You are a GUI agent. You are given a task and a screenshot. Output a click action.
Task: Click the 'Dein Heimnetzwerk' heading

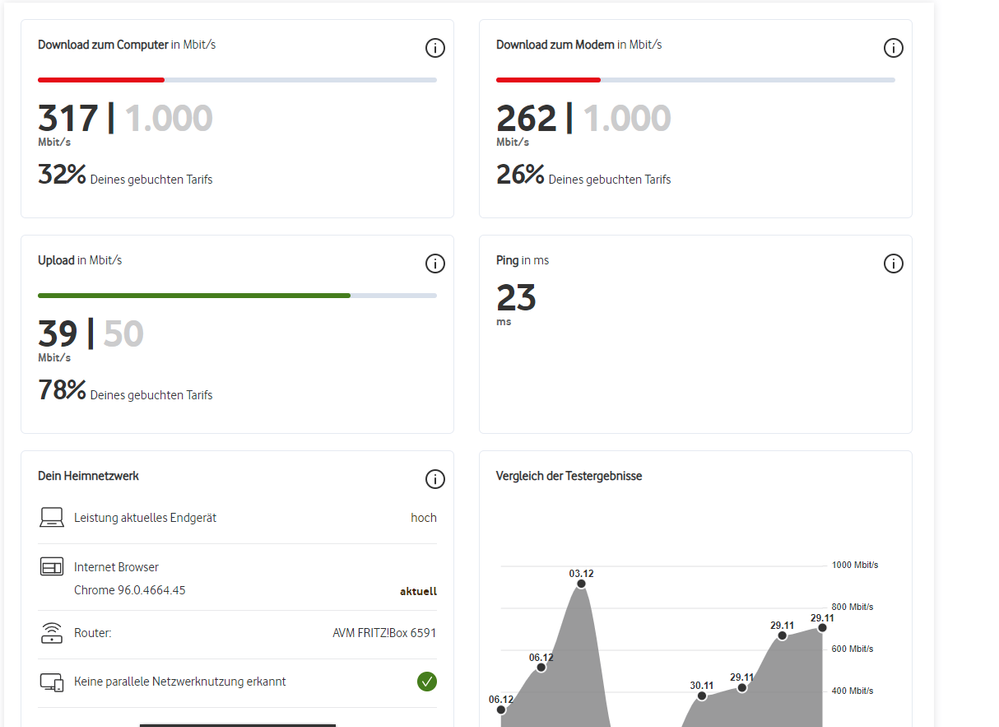point(88,476)
